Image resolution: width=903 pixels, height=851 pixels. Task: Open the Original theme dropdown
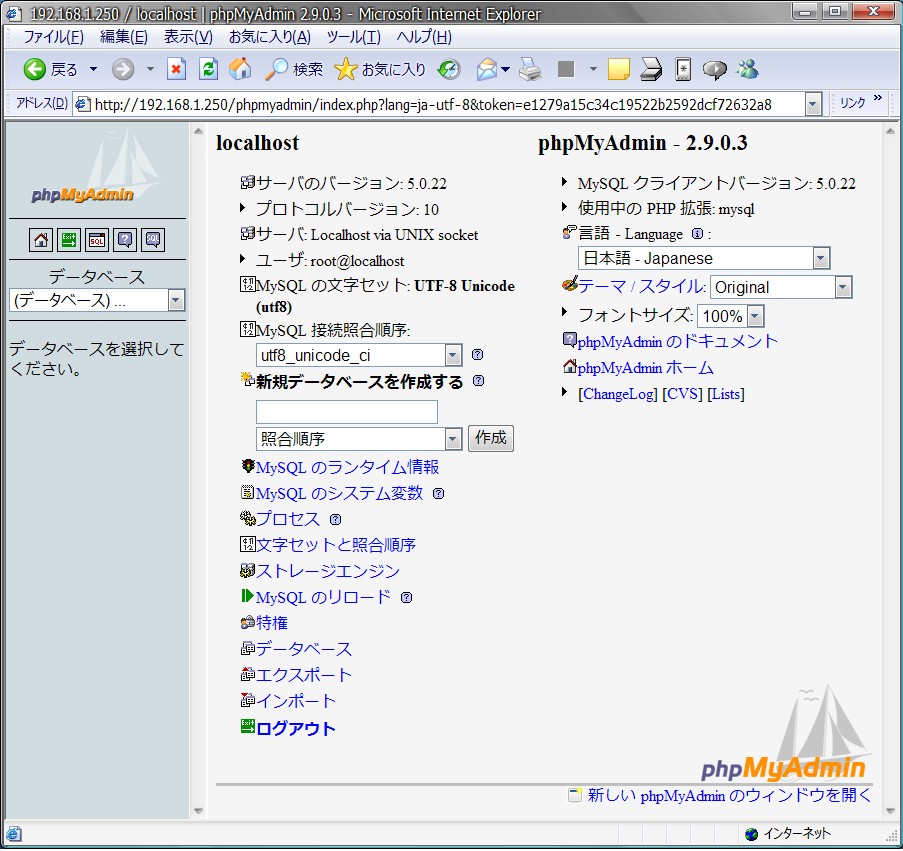pyautogui.click(x=844, y=287)
